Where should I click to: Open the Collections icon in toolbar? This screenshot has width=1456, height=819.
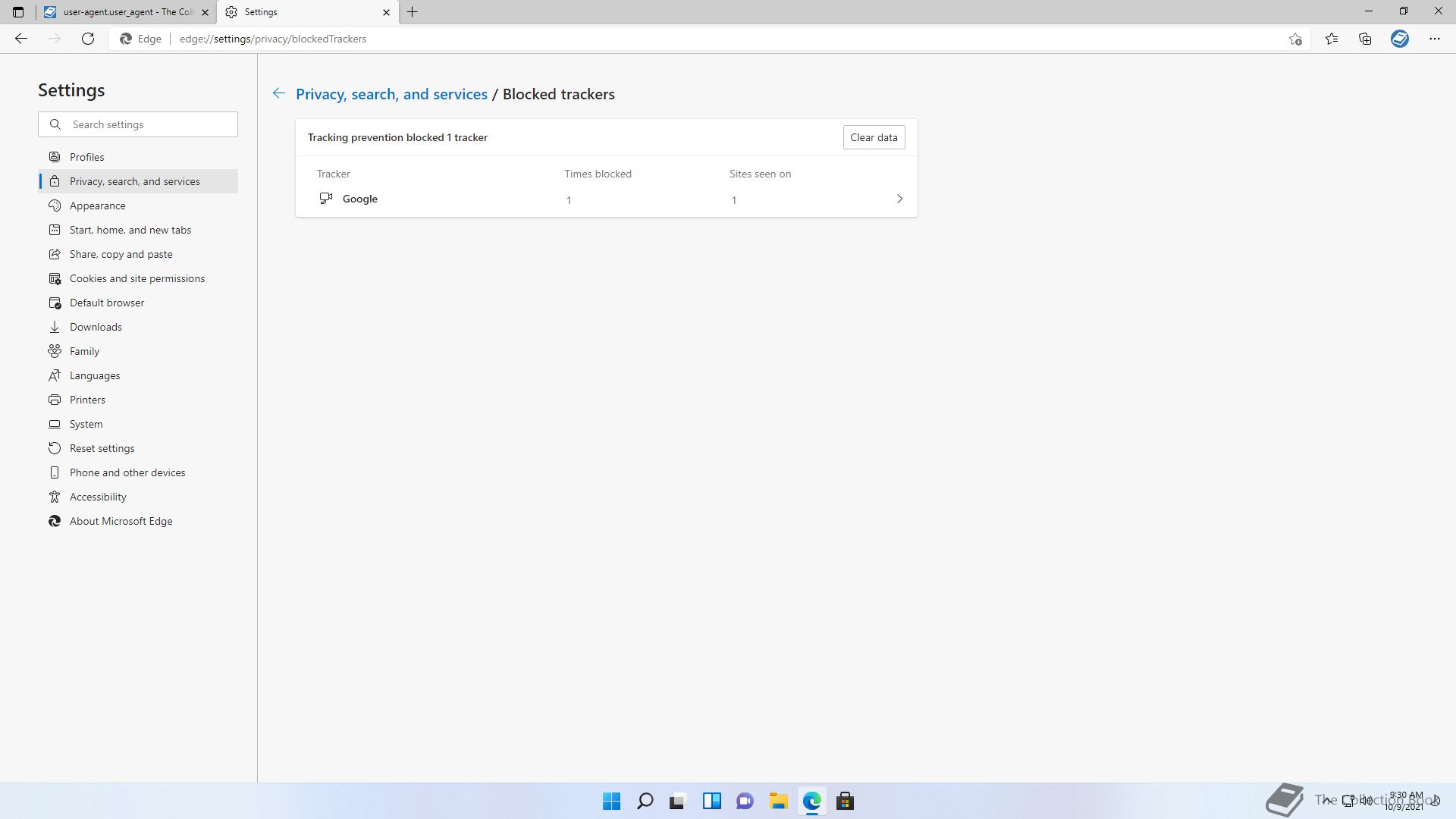[1365, 39]
